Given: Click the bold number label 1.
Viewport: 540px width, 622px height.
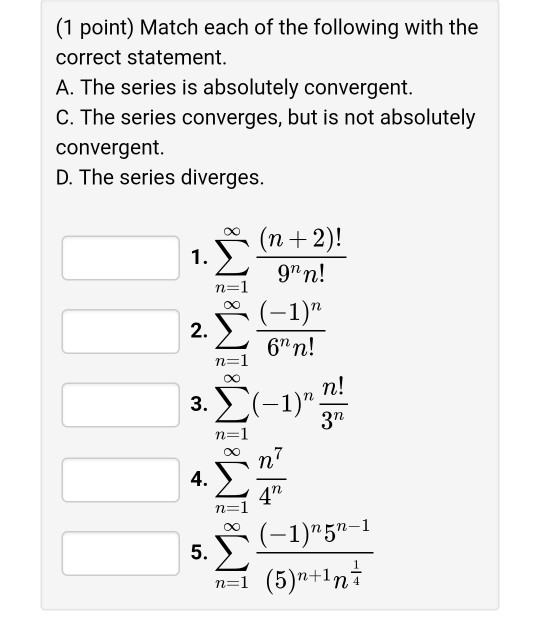Looking at the screenshot, I should pos(199,257).
